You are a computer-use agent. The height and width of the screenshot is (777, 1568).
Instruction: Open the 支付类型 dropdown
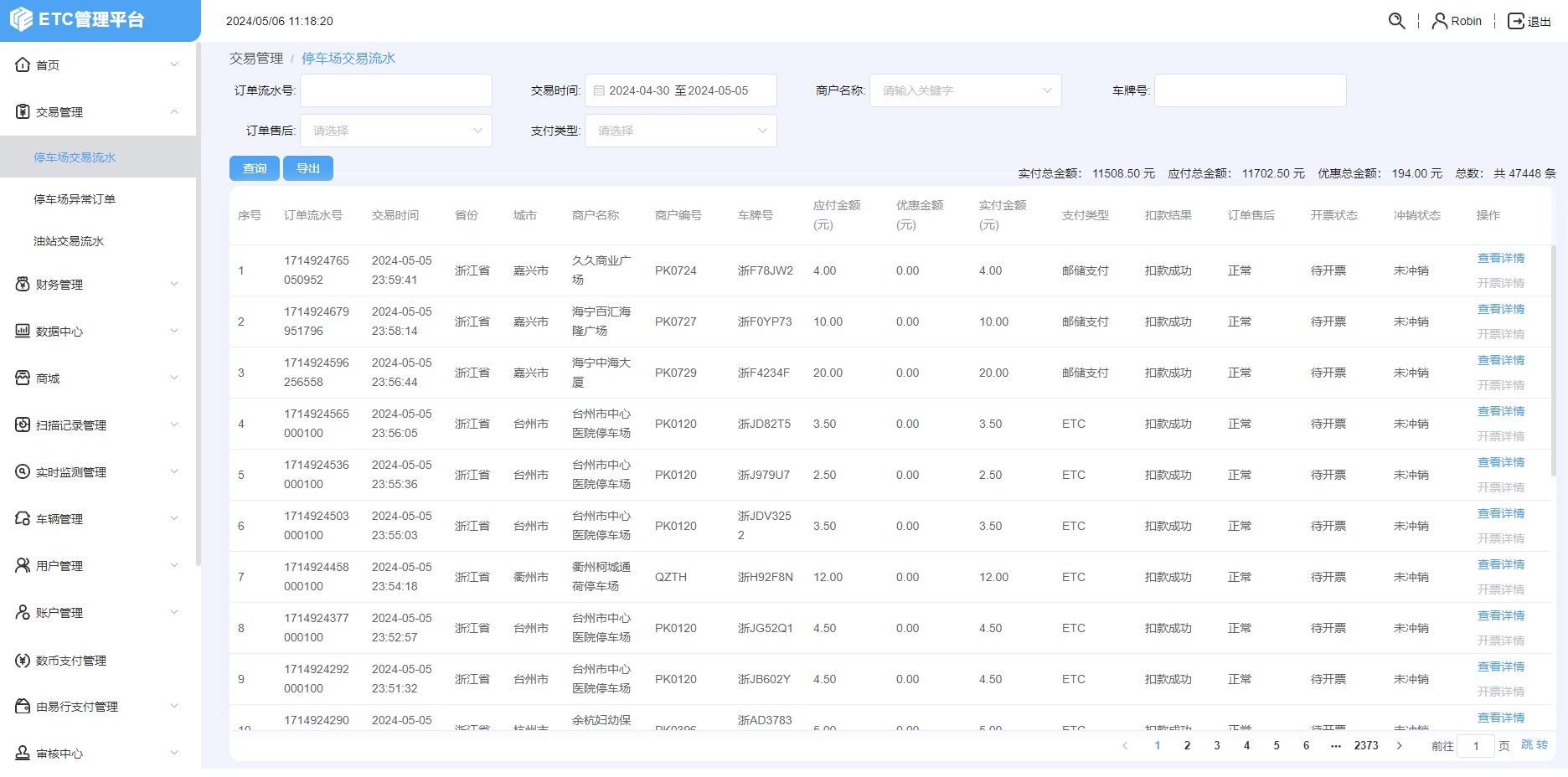click(681, 131)
